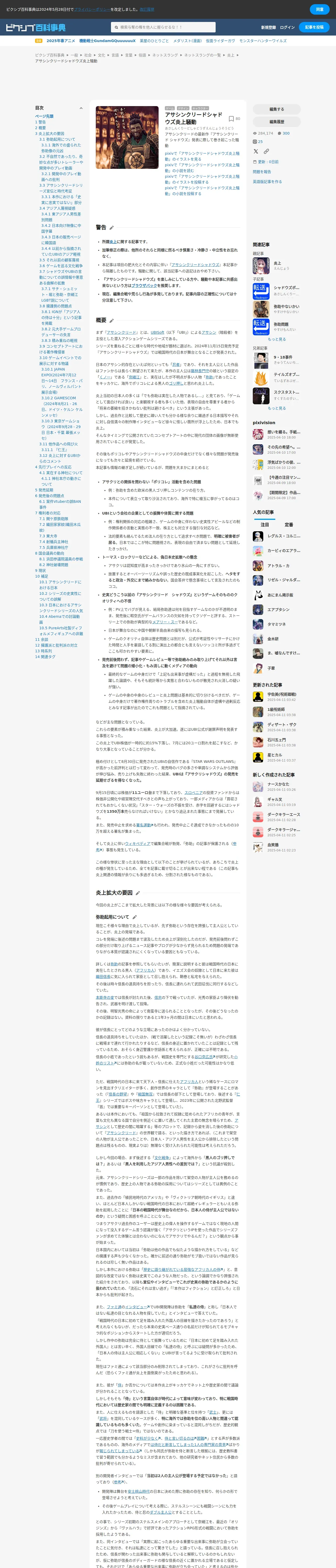The width and height of the screenshot is (336, 1568).
Task: Open ネットスラングの一覧 breadcrumb
Action: click(203, 55)
